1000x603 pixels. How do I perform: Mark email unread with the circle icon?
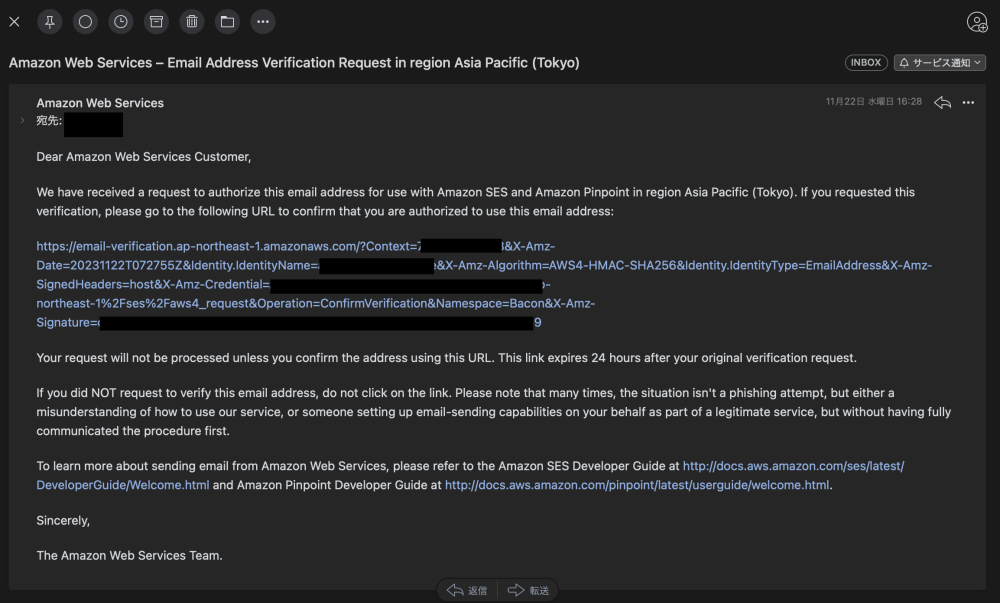click(85, 22)
